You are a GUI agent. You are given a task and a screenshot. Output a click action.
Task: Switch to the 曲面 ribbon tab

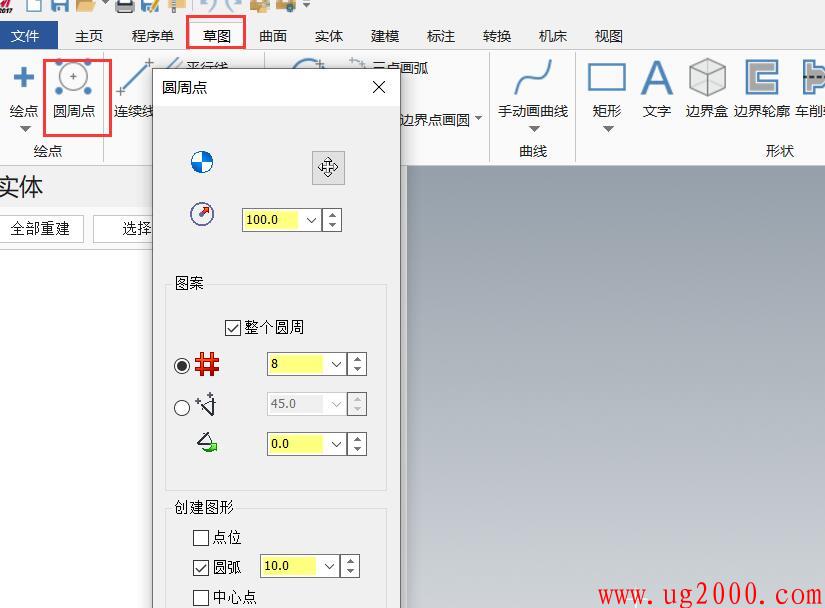[x=273, y=36]
